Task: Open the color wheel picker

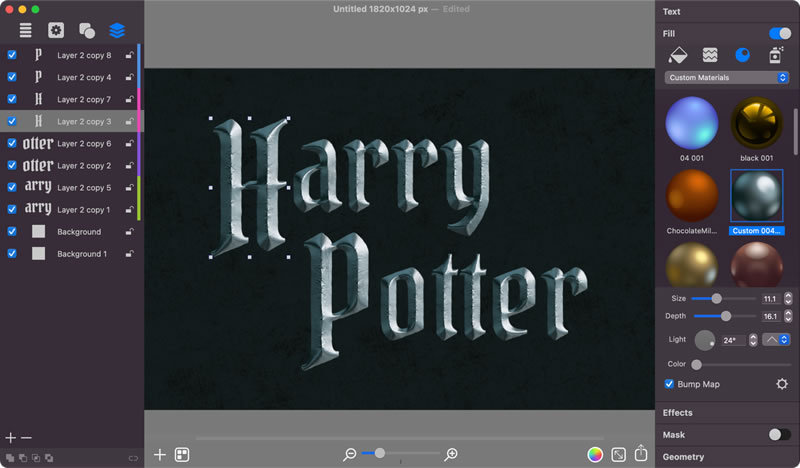Action: [595, 454]
